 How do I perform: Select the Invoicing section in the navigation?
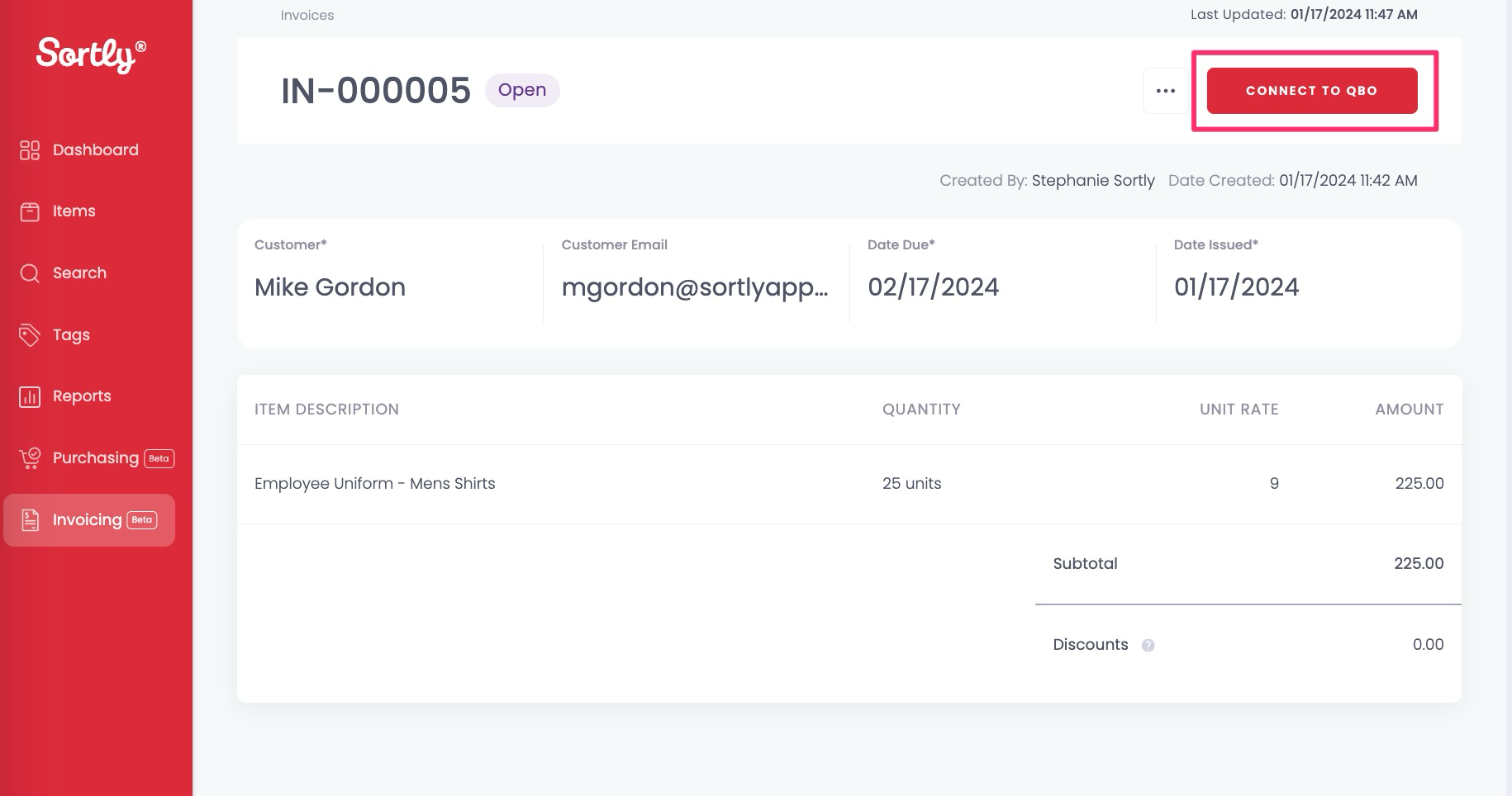click(89, 519)
